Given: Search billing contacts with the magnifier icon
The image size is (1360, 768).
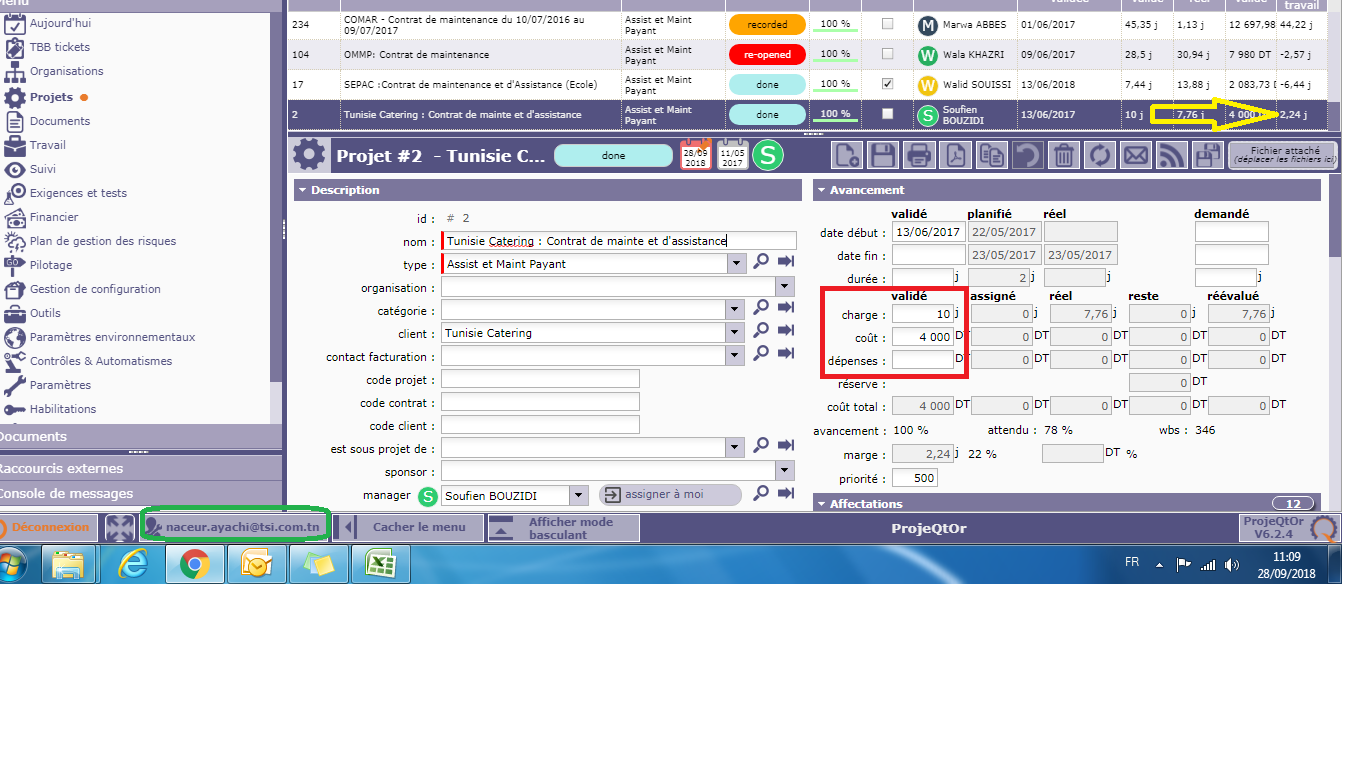Looking at the screenshot, I should coord(761,355).
